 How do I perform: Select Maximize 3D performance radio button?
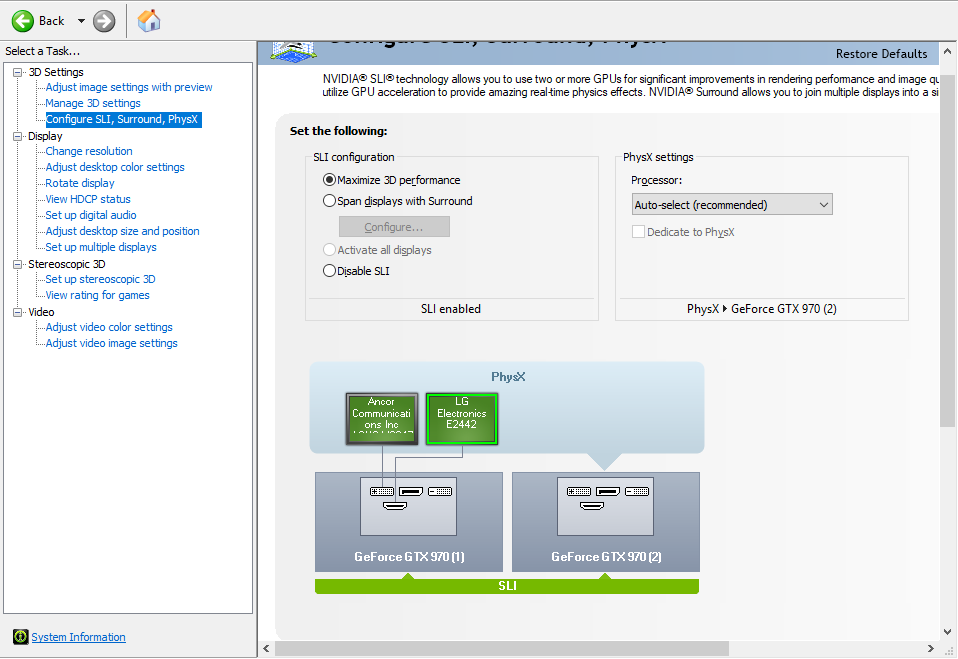pos(329,180)
